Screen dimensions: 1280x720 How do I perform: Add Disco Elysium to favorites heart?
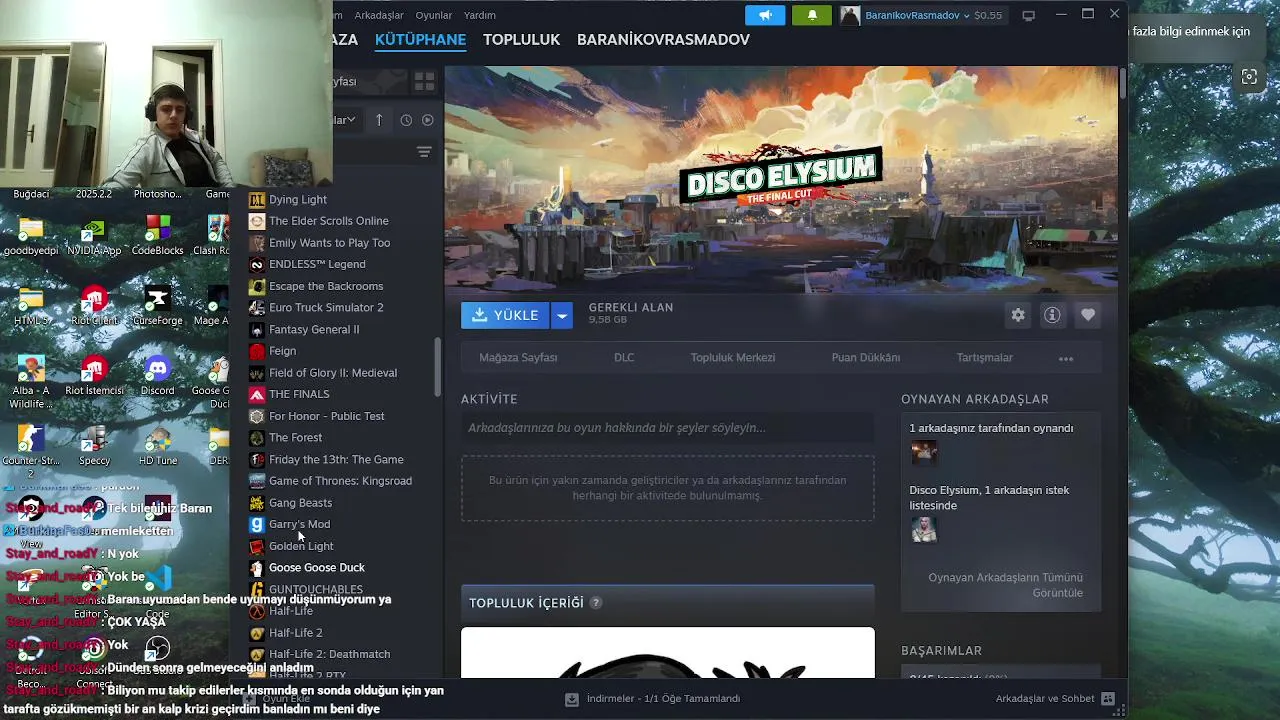tap(1088, 315)
